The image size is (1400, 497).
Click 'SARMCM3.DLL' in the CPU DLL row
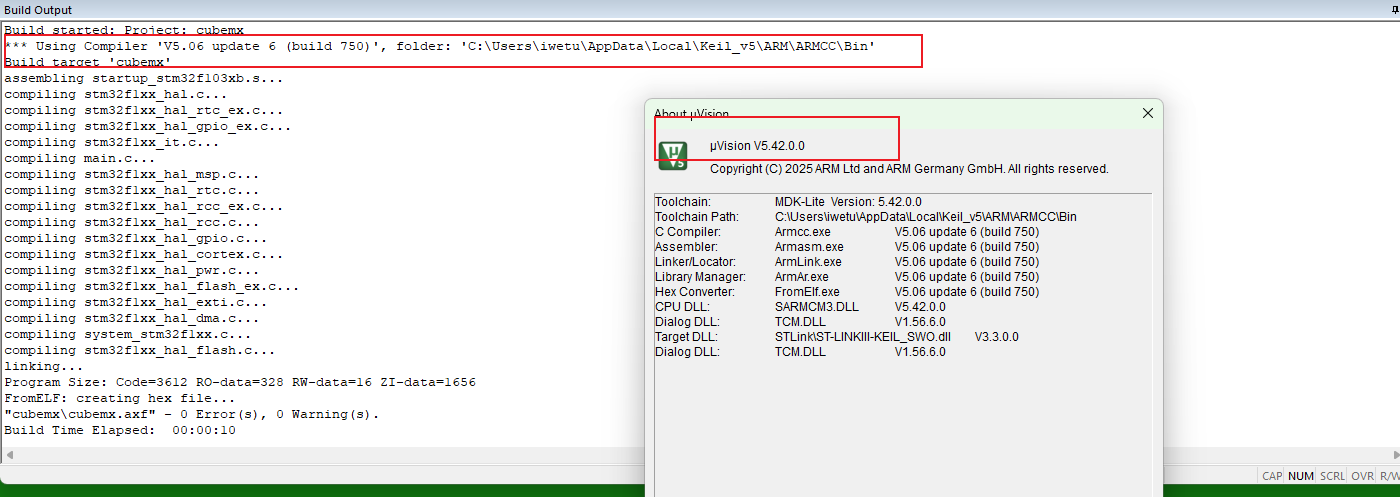[816, 306]
